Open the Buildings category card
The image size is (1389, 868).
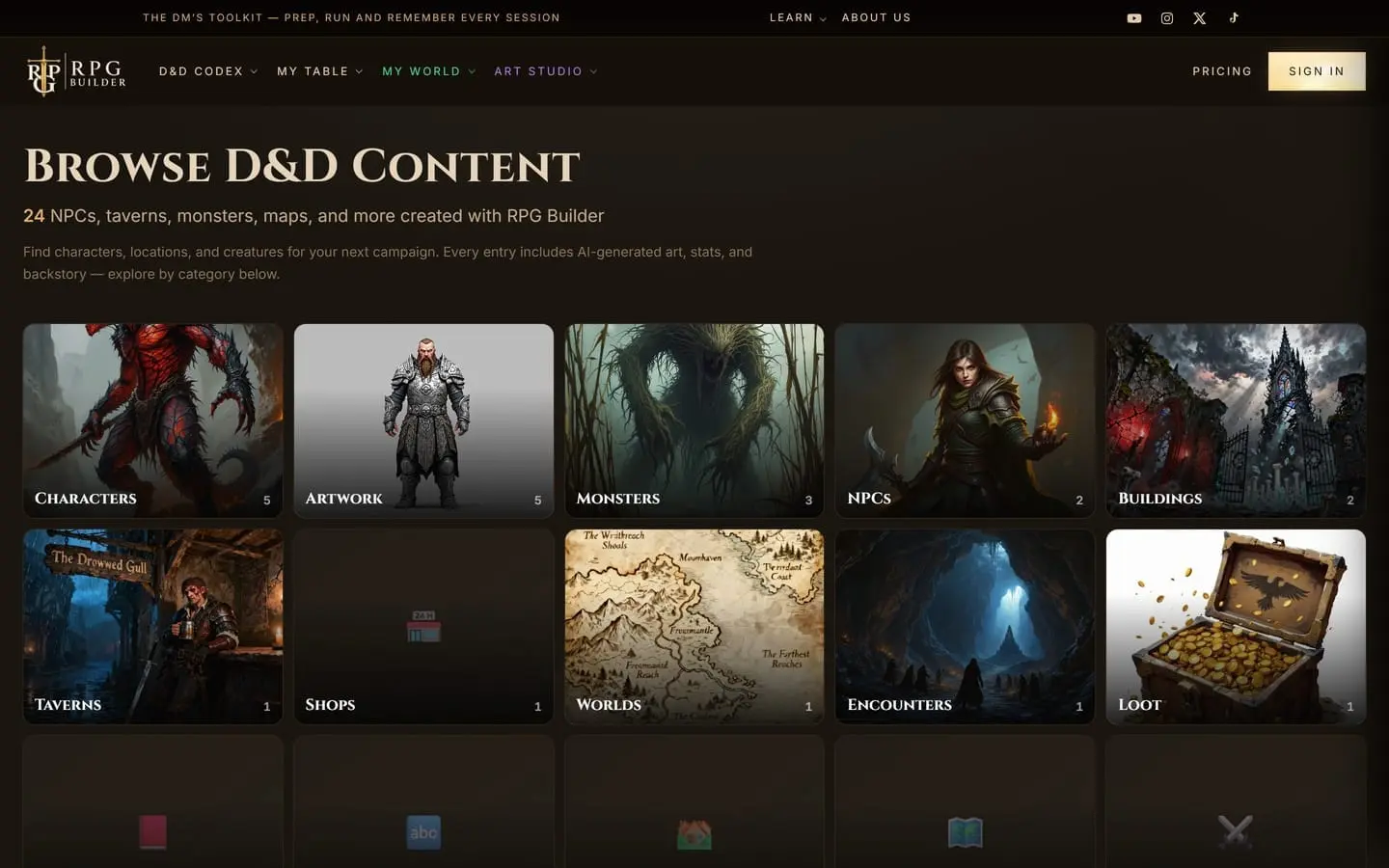(x=1236, y=420)
